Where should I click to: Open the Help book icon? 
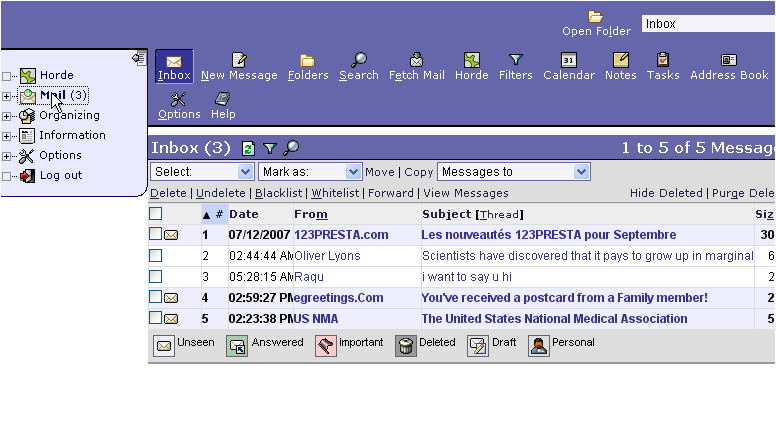[x=223, y=99]
